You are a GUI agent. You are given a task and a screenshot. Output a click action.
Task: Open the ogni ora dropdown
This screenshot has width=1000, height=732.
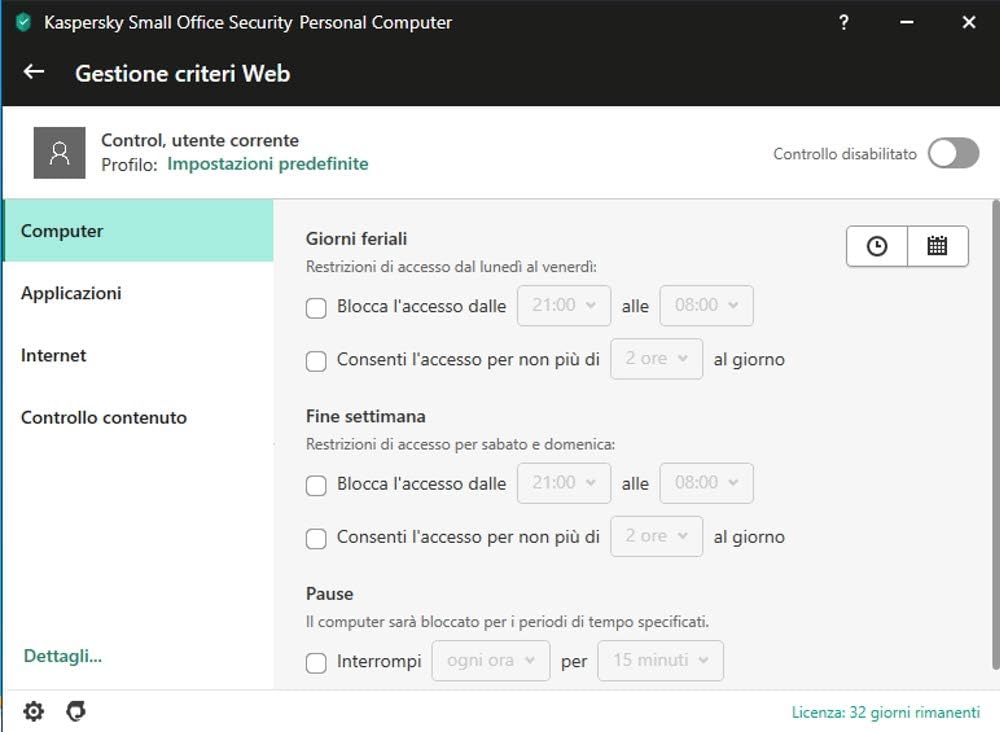(x=490, y=661)
